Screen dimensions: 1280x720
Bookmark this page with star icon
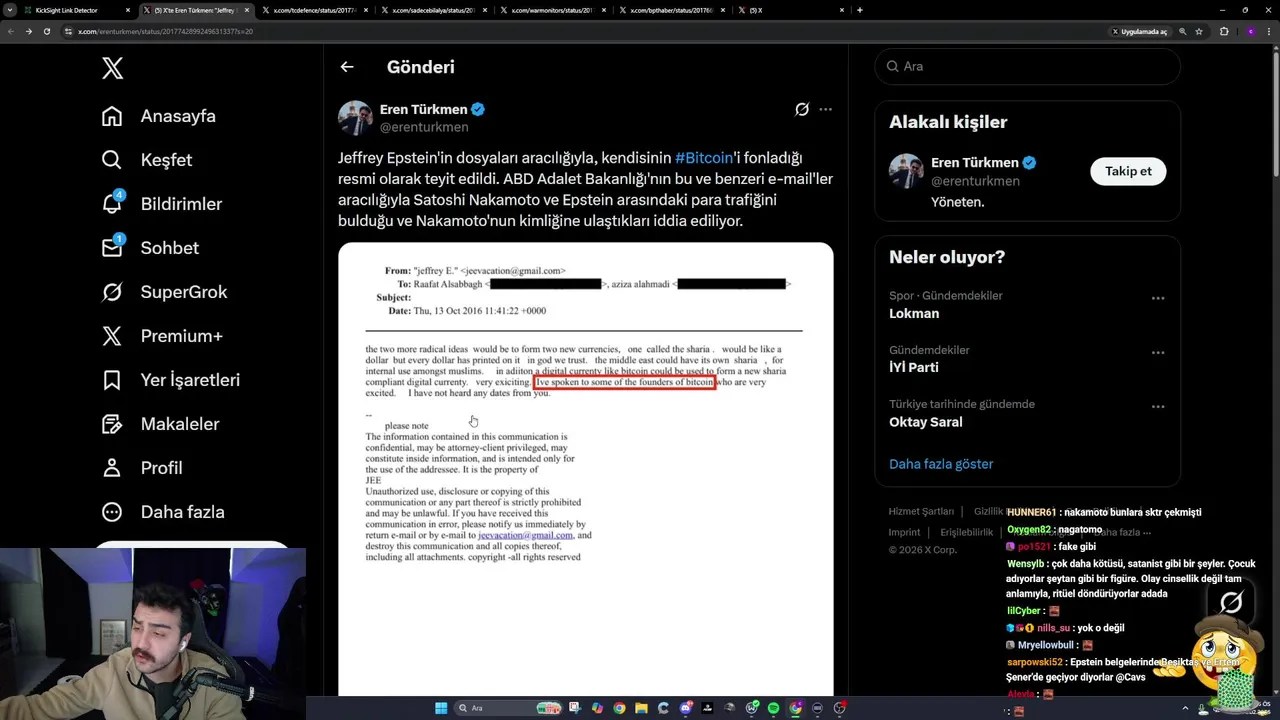pos(1199,31)
